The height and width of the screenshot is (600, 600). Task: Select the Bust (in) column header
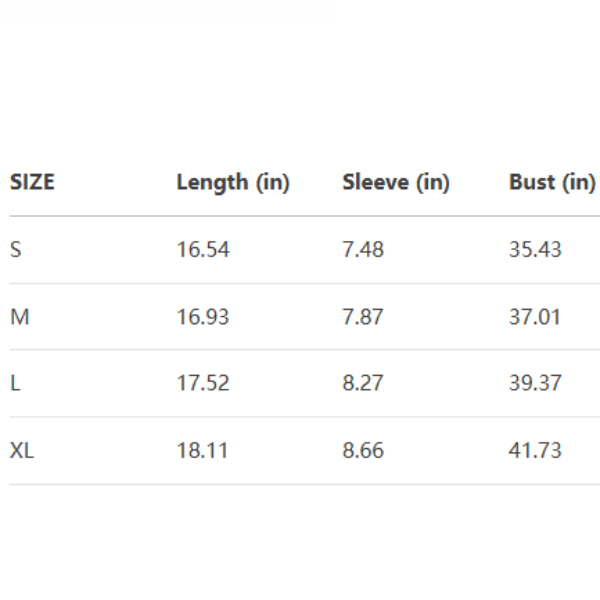click(x=552, y=182)
